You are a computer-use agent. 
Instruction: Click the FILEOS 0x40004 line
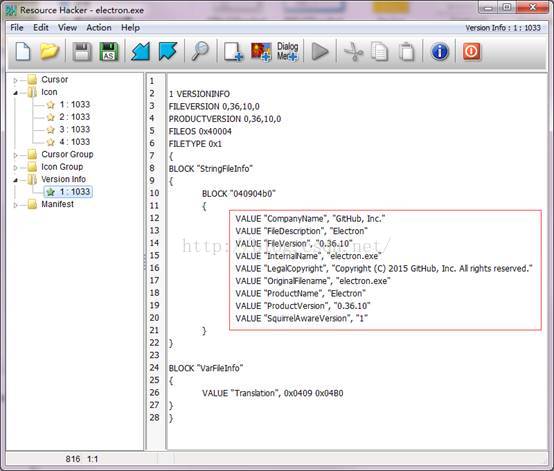click(x=200, y=131)
